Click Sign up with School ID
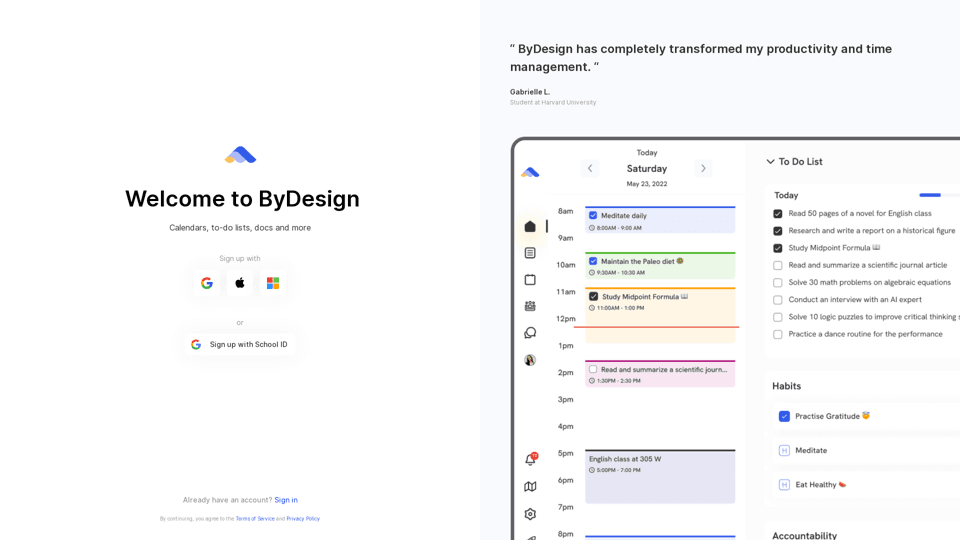The width and height of the screenshot is (960, 540). tap(240, 345)
